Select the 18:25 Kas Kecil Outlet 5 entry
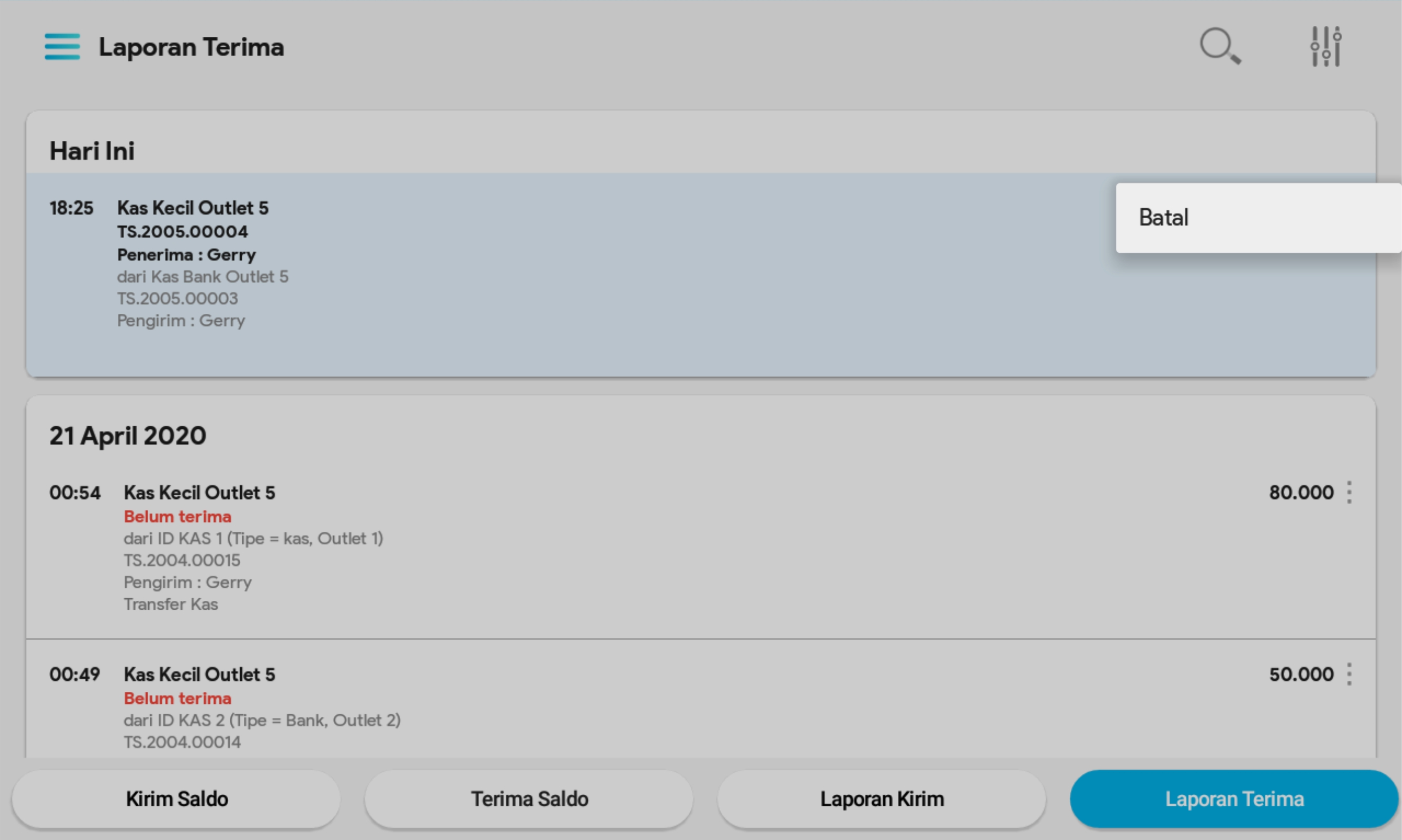Image resolution: width=1402 pixels, height=840 pixels. coord(701,275)
